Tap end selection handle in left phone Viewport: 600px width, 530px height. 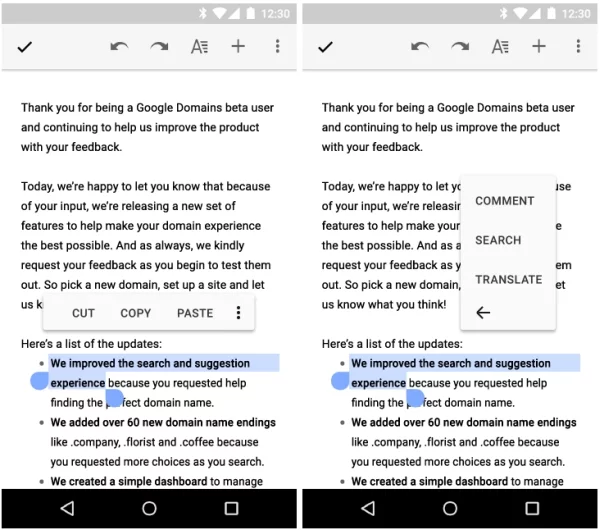pos(114,398)
